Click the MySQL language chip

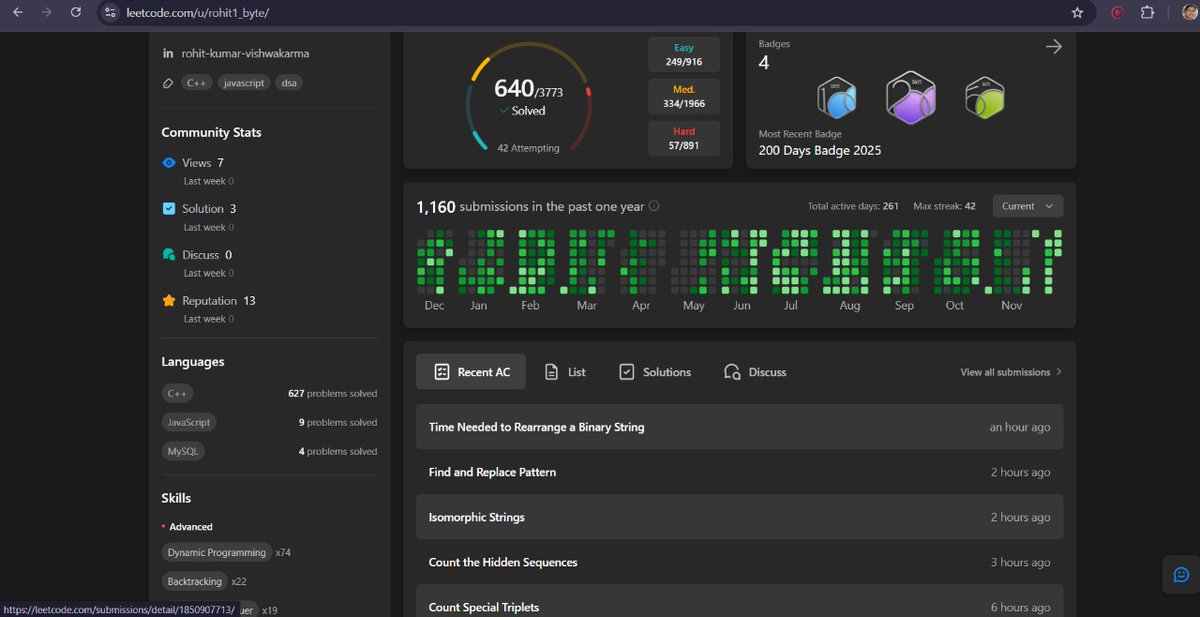click(x=183, y=452)
